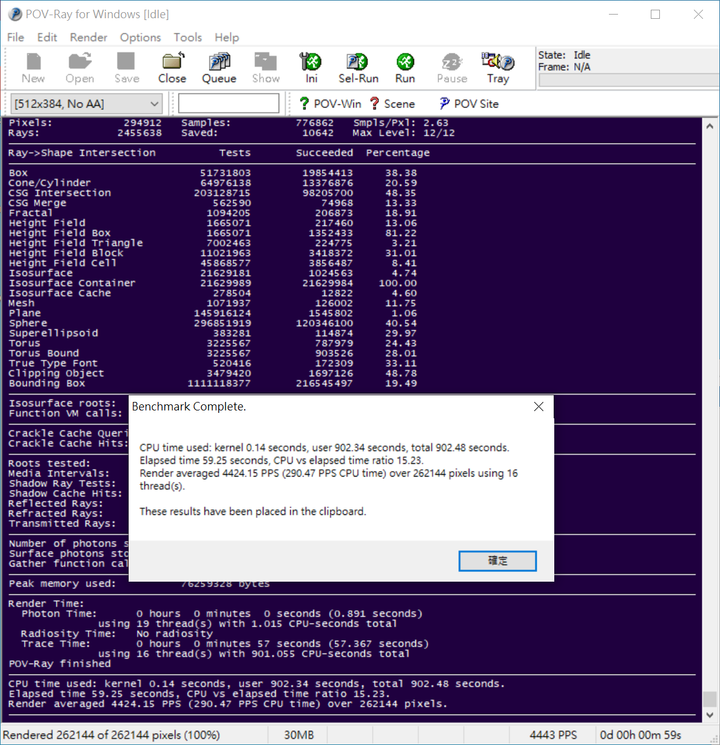Viewport: 720px width, 745px height.
Task: Open the Edit menu
Action: pyautogui.click(x=47, y=37)
